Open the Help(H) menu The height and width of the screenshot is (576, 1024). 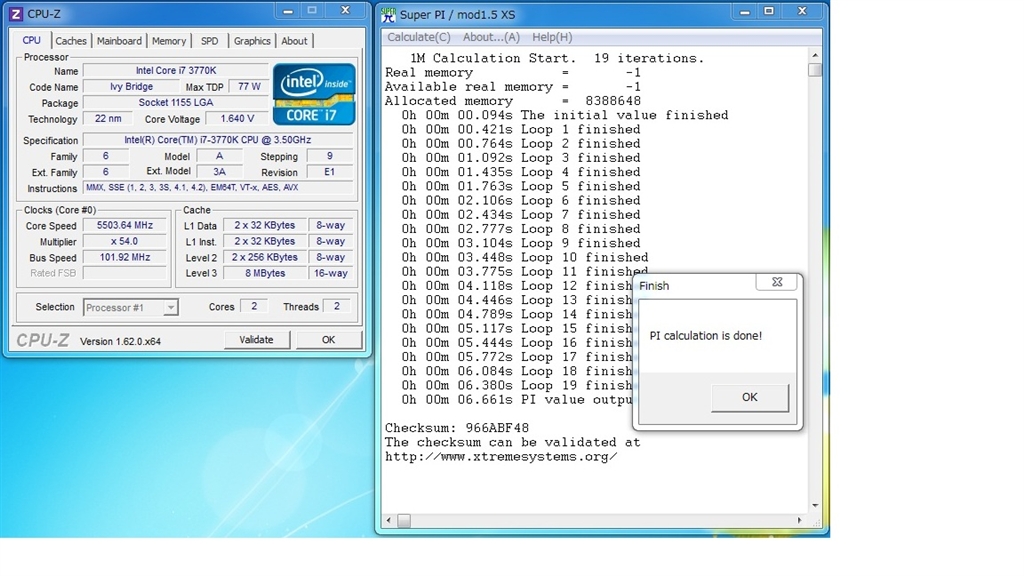(552, 37)
